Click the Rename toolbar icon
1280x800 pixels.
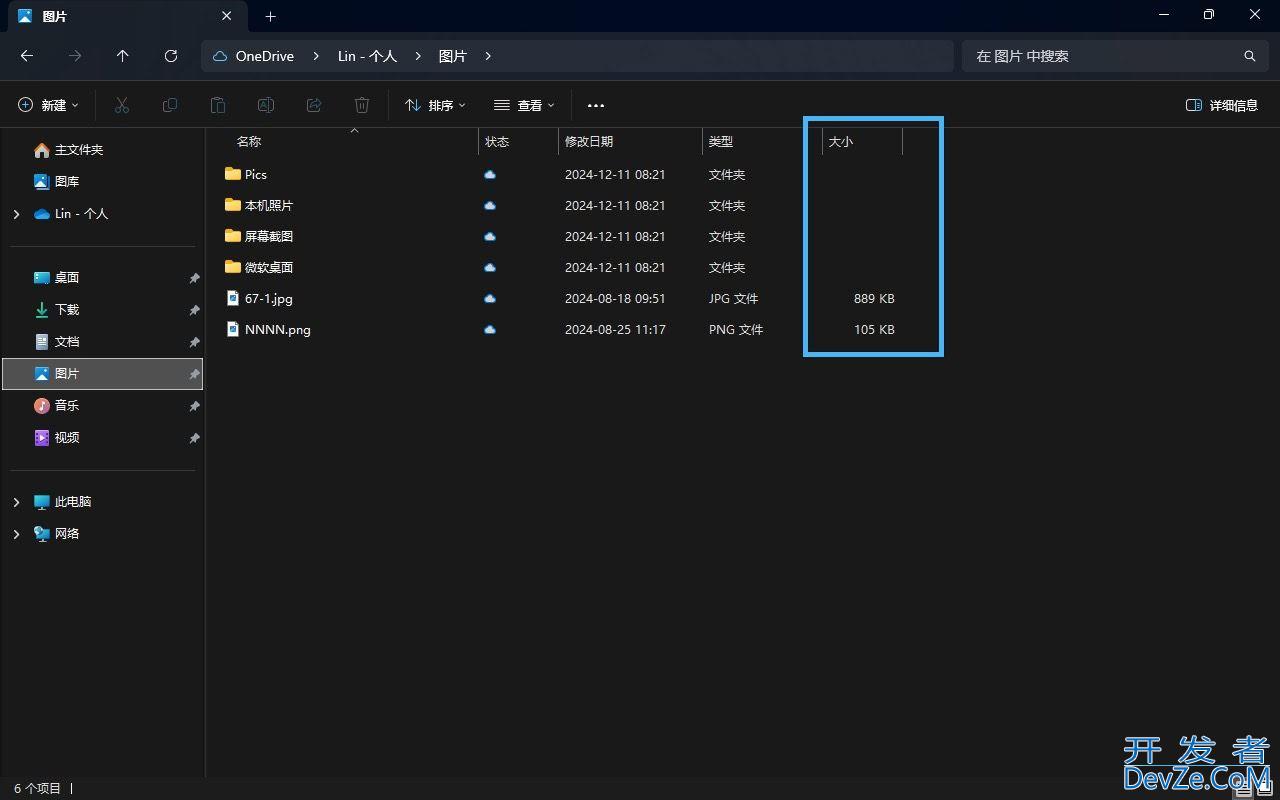click(x=266, y=105)
